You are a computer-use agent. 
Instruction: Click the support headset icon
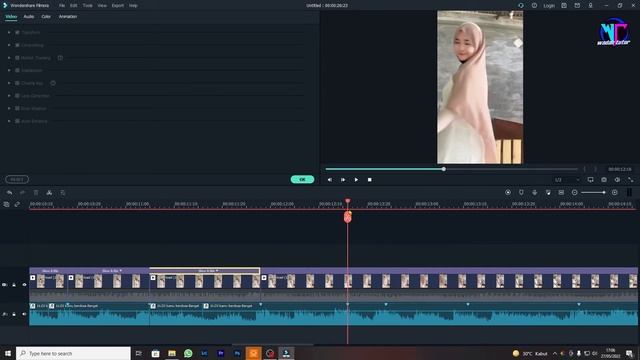point(521,6)
